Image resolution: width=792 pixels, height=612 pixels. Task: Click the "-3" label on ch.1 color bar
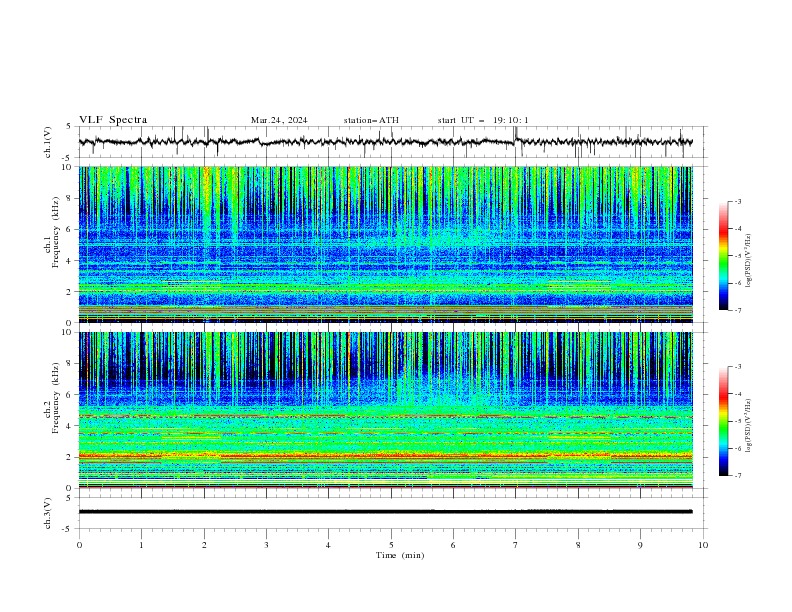[738, 201]
